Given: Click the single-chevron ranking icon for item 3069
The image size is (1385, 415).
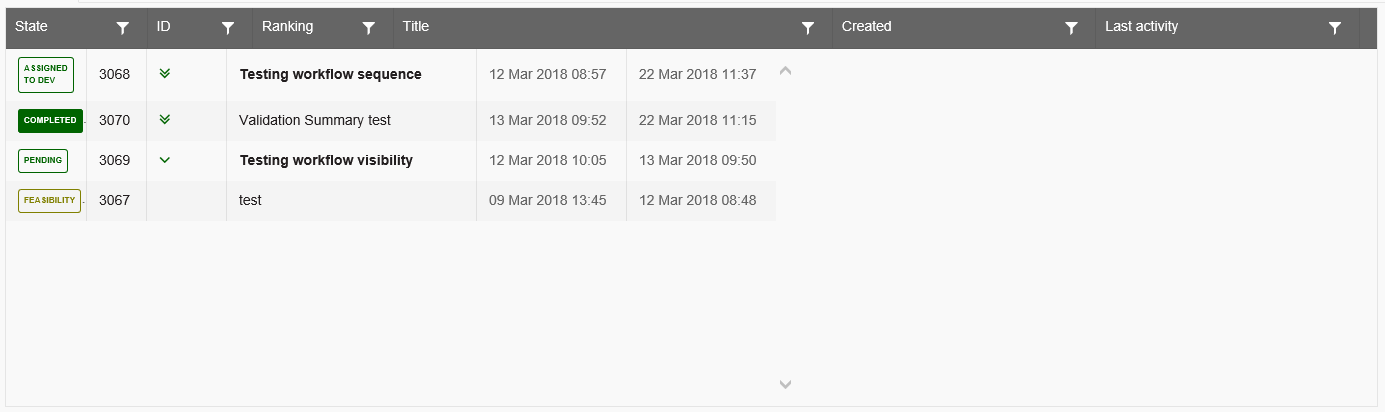Looking at the screenshot, I should click(165, 160).
